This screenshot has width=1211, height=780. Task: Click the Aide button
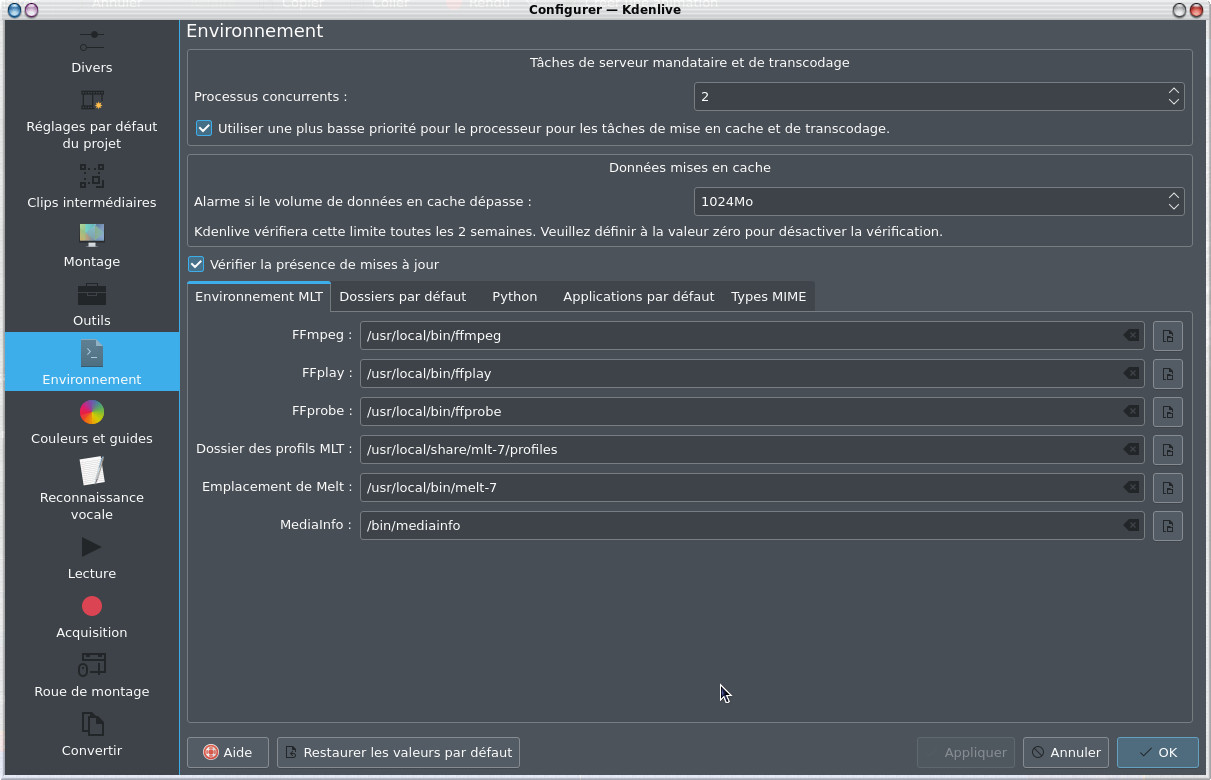(228, 753)
